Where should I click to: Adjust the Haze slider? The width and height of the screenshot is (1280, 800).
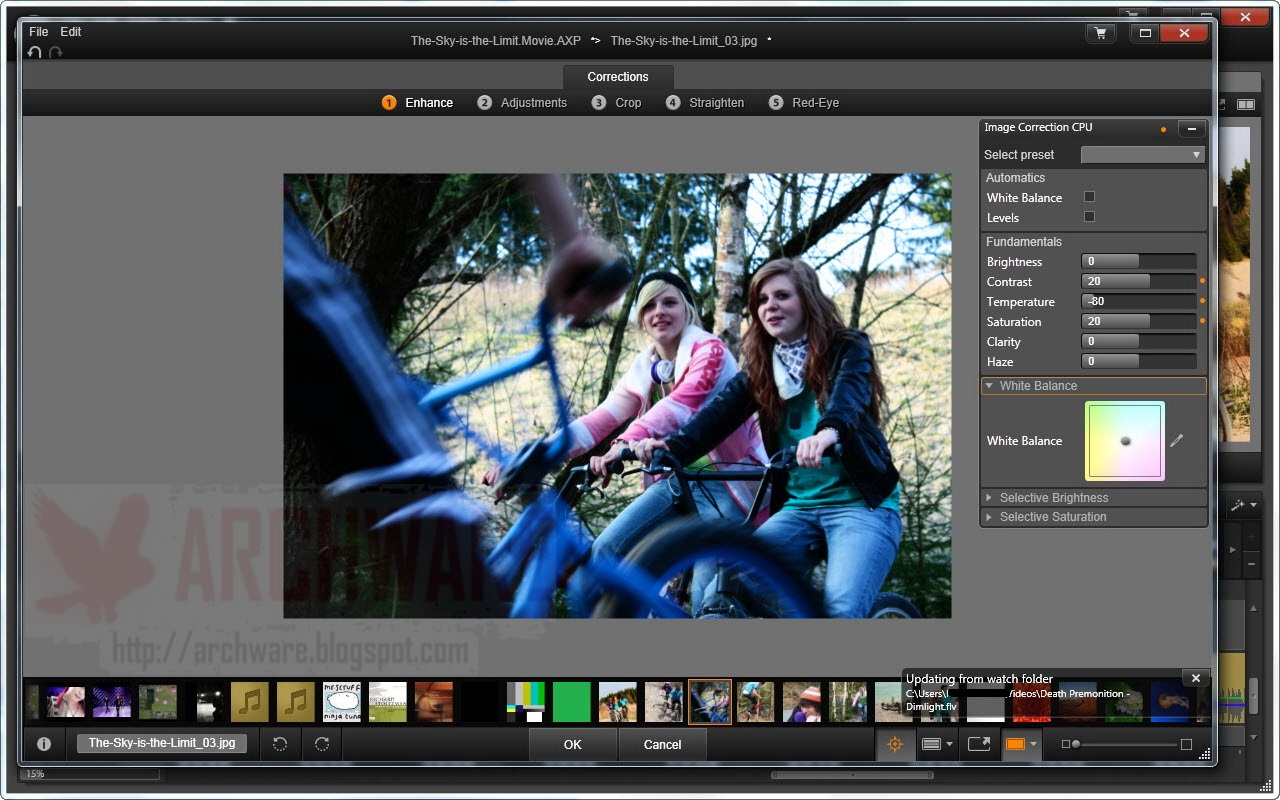tap(1139, 361)
